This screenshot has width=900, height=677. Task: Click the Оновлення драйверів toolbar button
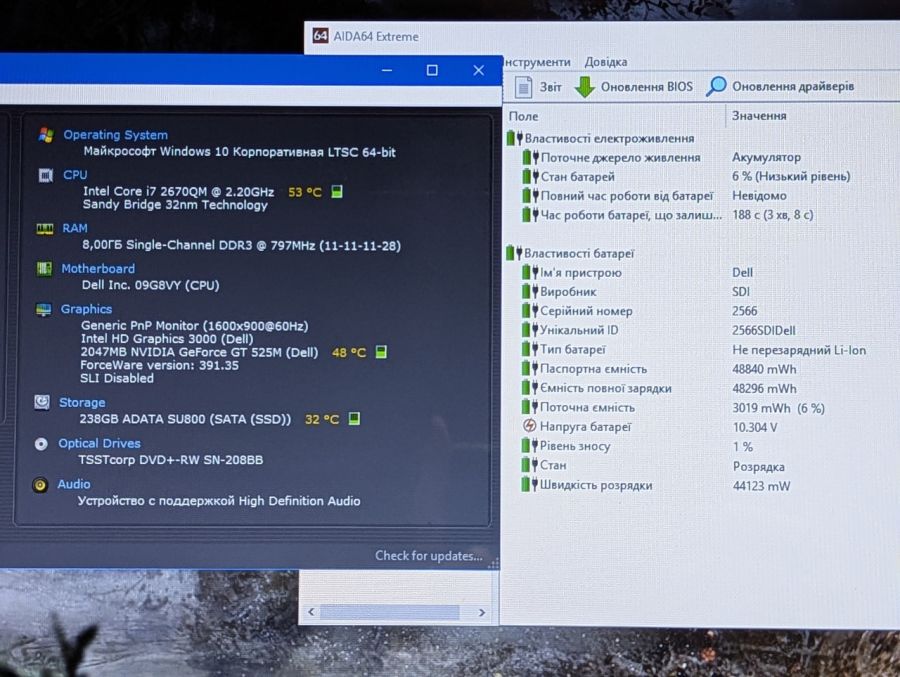point(779,87)
